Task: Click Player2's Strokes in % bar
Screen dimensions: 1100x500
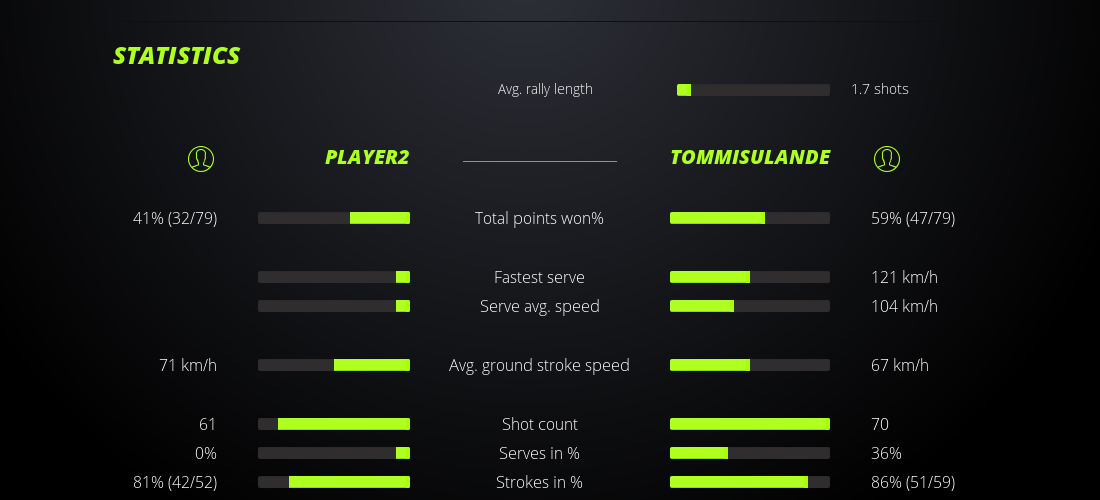Action: [334, 482]
